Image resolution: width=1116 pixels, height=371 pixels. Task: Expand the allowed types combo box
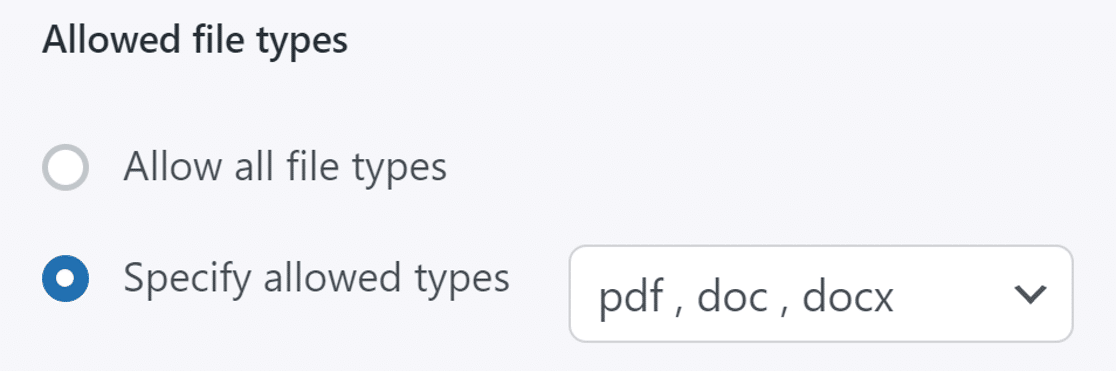[821, 293]
